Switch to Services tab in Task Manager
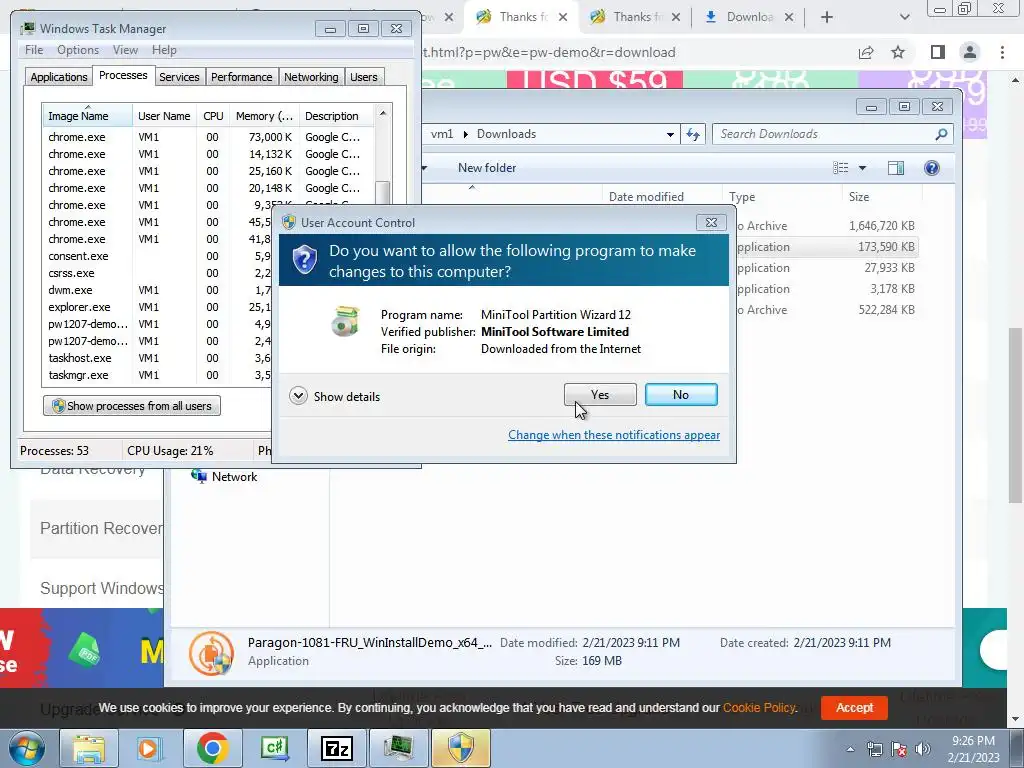Image resolution: width=1024 pixels, height=768 pixels. tap(179, 77)
